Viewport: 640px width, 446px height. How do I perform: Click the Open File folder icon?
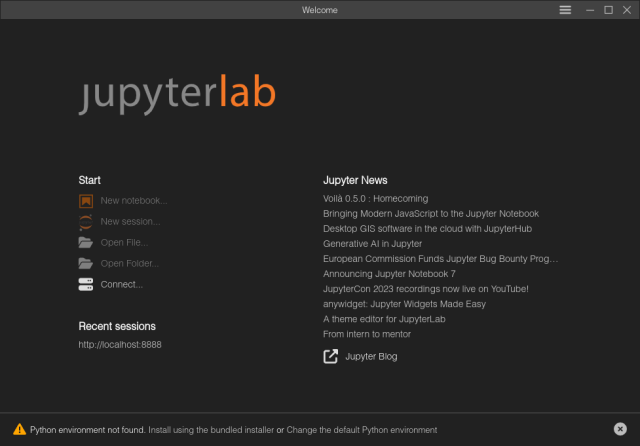click(x=86, y=243)
